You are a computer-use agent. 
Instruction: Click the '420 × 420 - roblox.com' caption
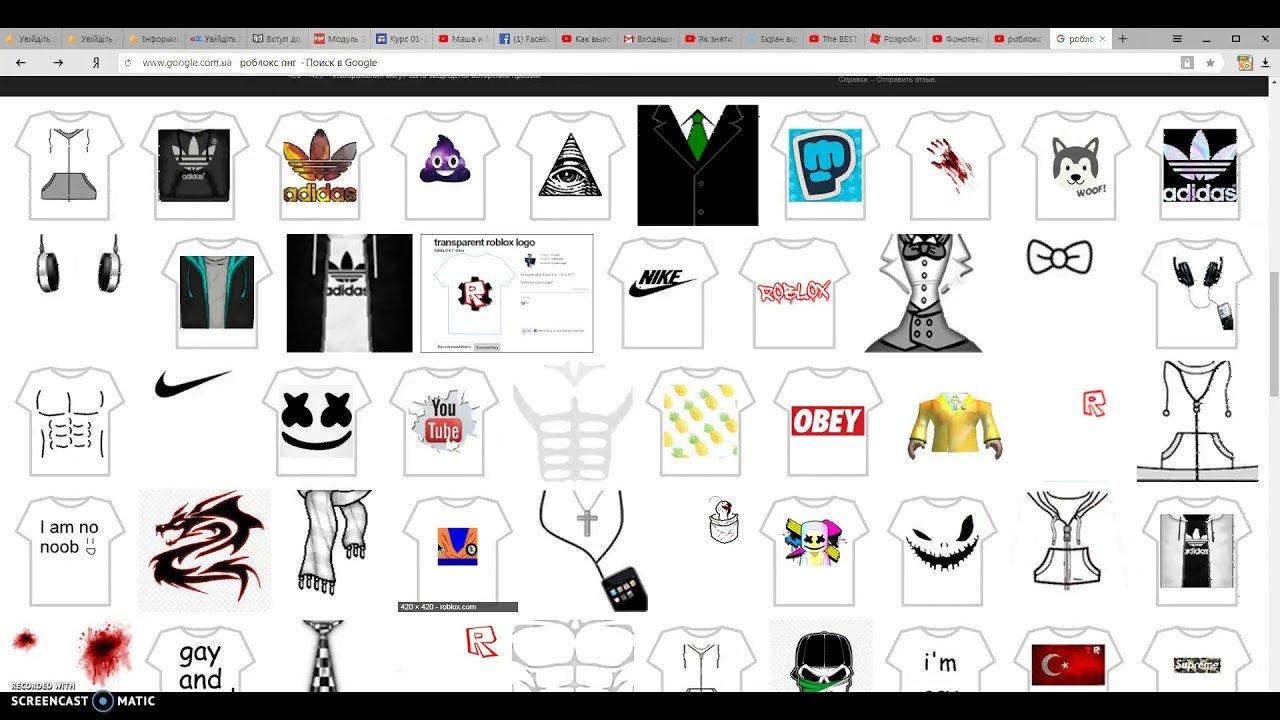coord(458,607)
